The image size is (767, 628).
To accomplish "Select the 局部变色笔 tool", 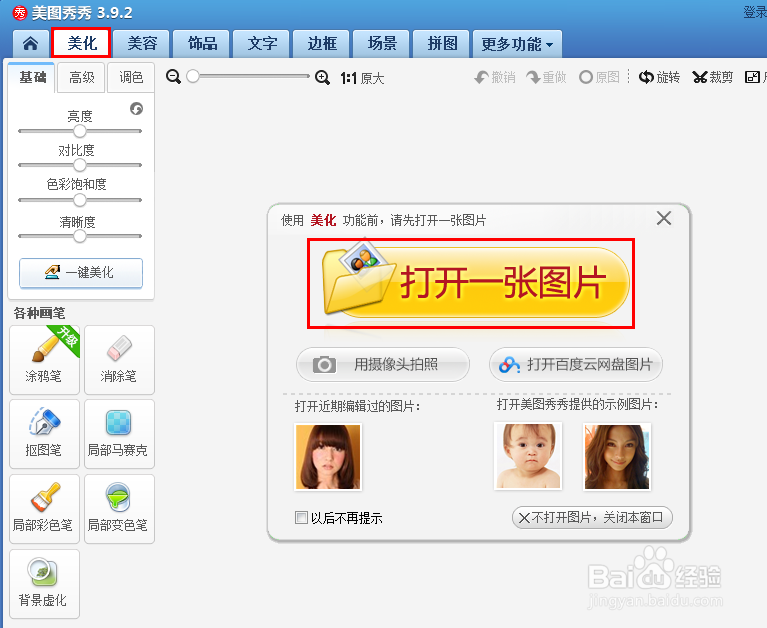I will pos(119,509).
